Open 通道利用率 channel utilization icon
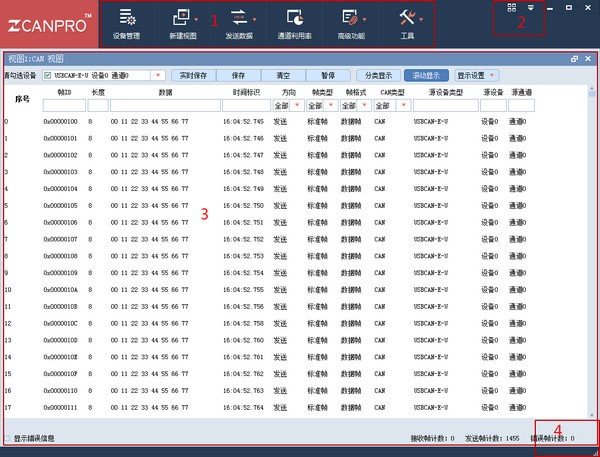This screenshot has width=600, height=457. [x=294, y=22]
